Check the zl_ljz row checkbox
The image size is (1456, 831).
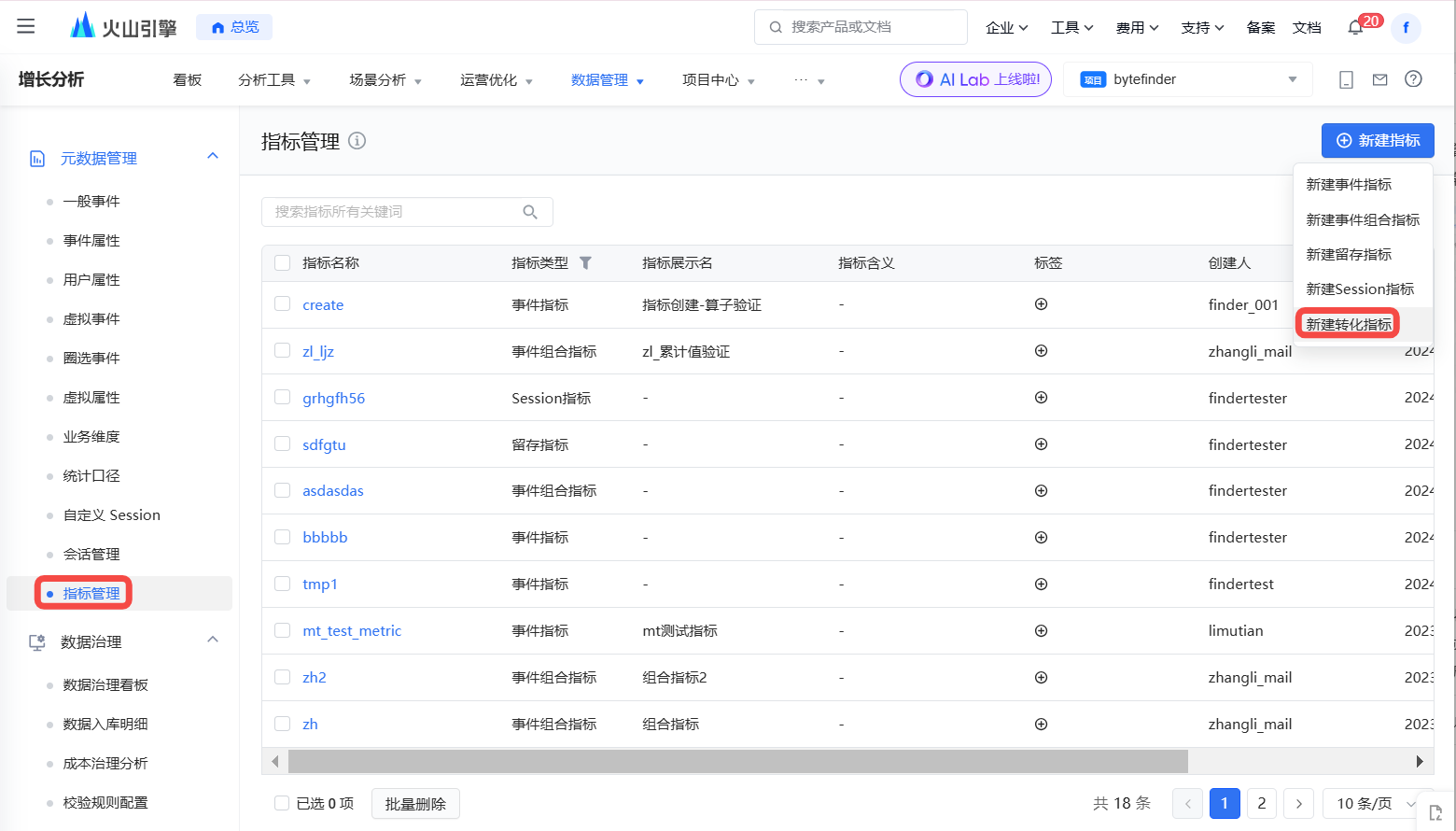click(283, 350)
